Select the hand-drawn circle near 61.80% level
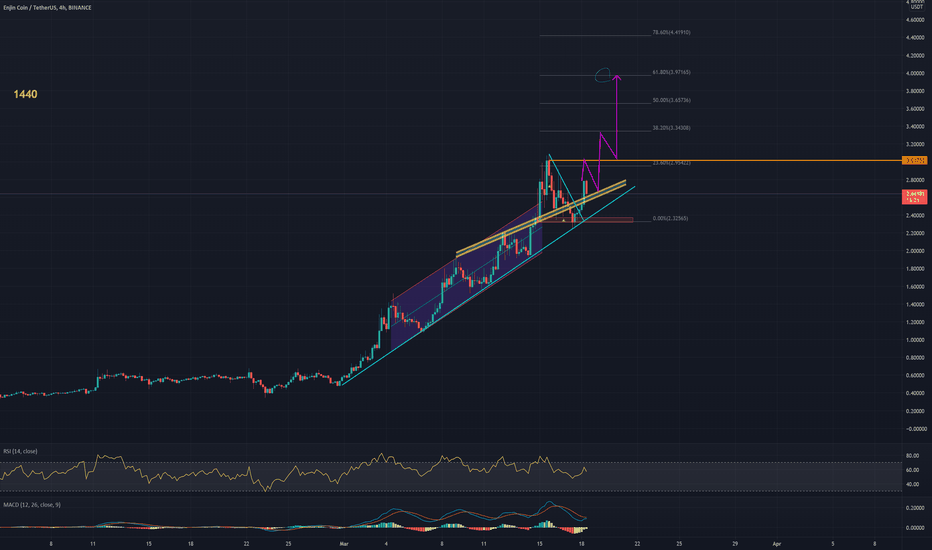 click(x=603, y=74)
